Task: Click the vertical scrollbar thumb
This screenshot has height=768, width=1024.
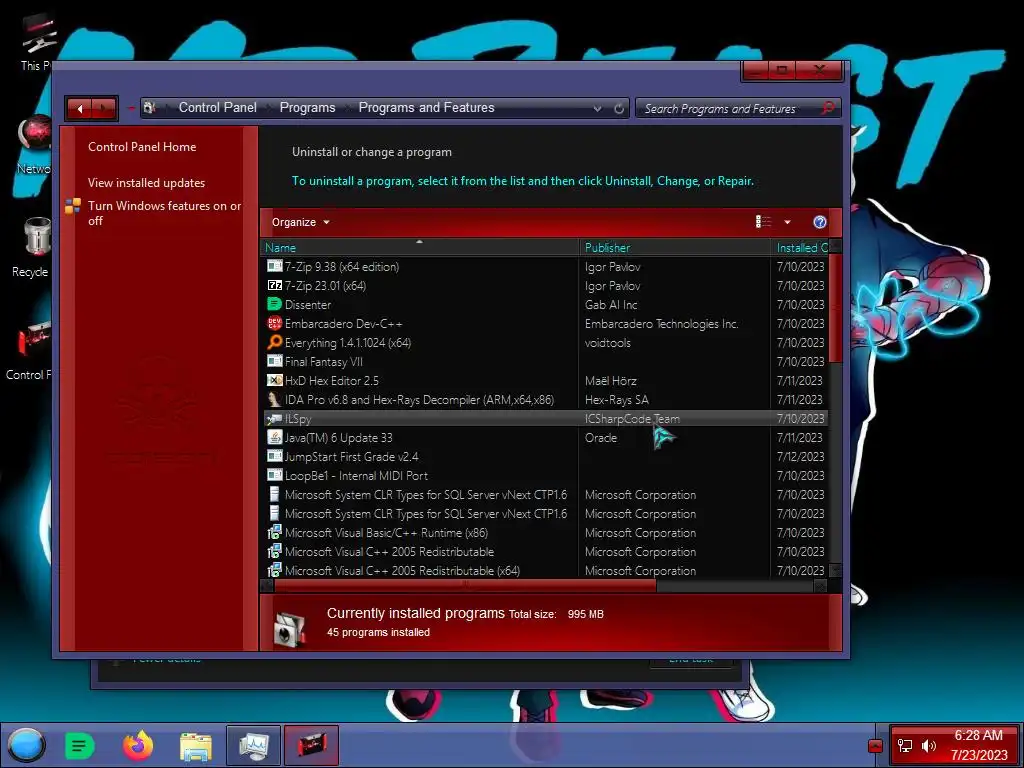Action: click(835, 307)
